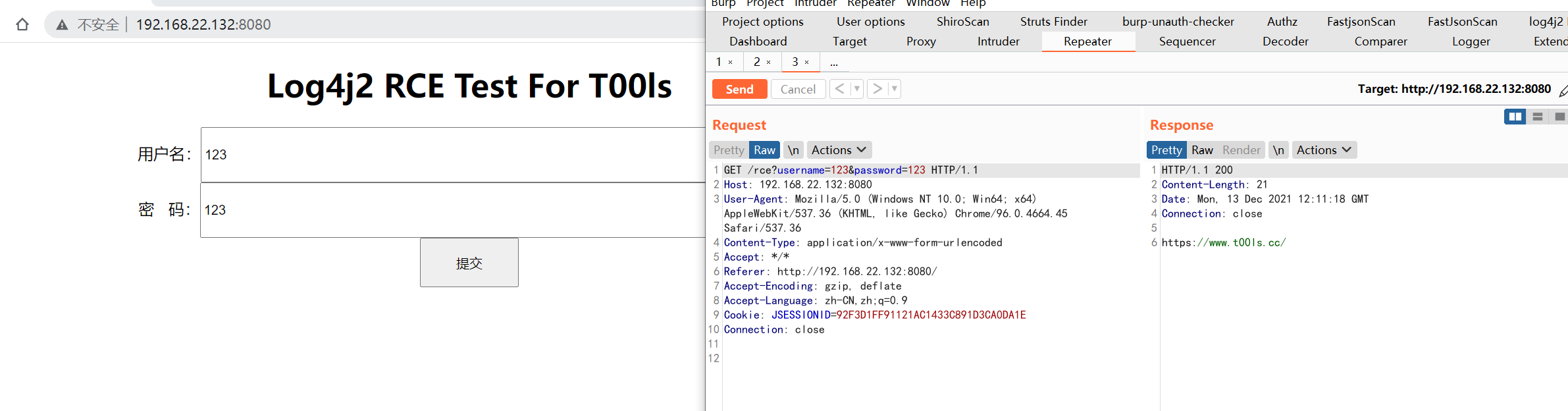The height and width of the screenshot is (411, 1568).
Task: Click the password input field
Action: 453,210
